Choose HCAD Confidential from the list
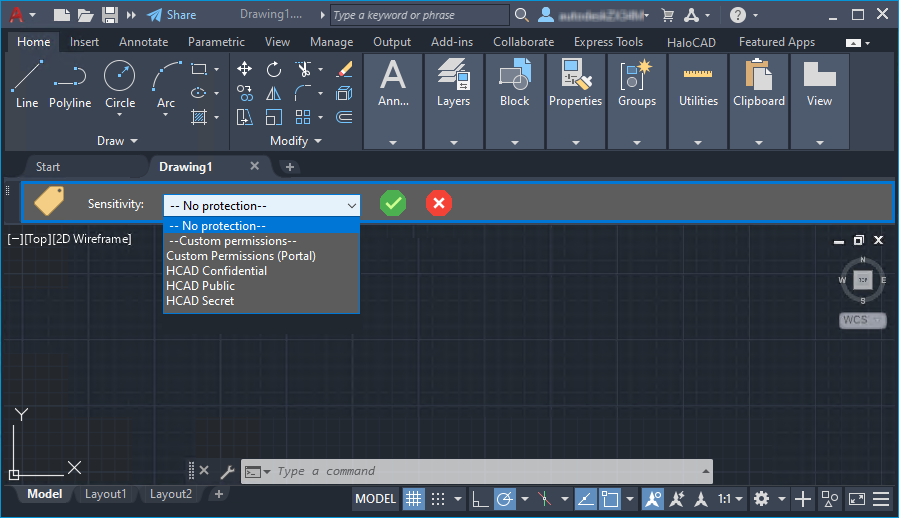 point(217,271)
